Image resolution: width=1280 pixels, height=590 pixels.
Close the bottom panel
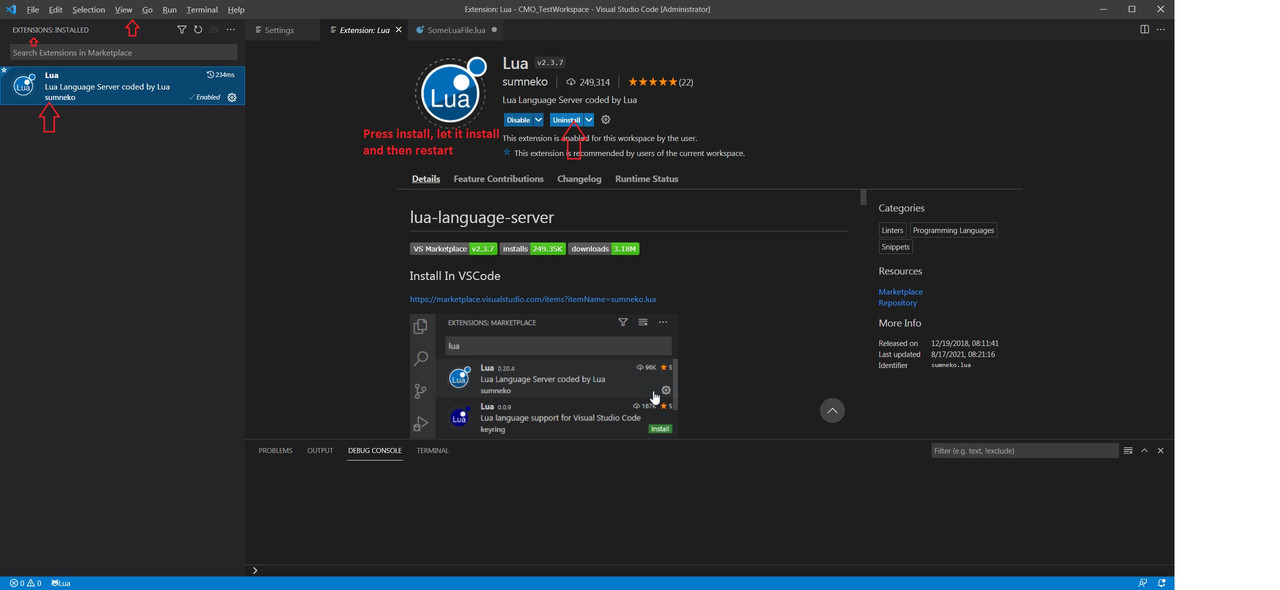(1160, 451)
